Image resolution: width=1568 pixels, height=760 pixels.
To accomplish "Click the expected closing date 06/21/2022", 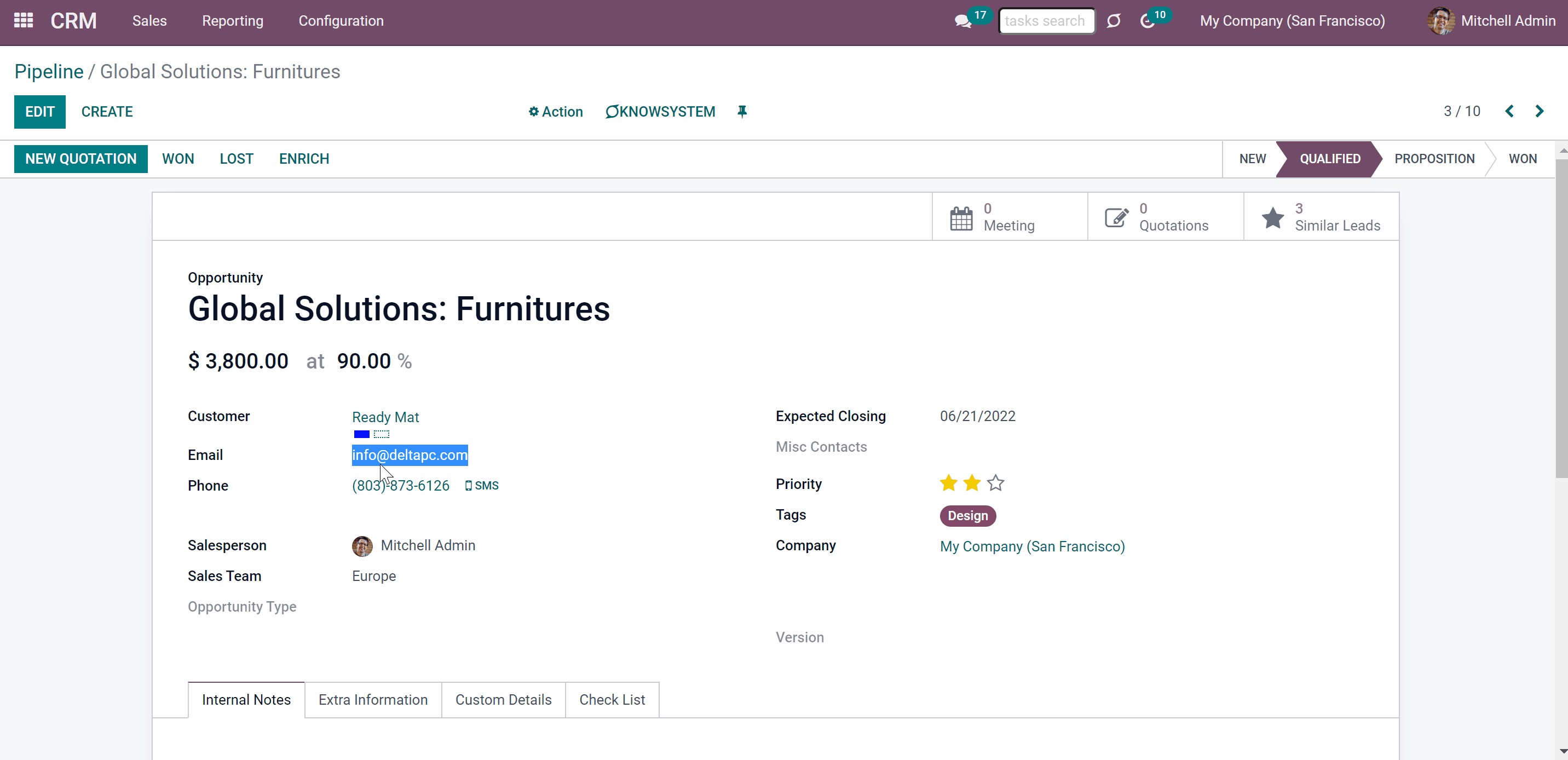I will (978, 416).
